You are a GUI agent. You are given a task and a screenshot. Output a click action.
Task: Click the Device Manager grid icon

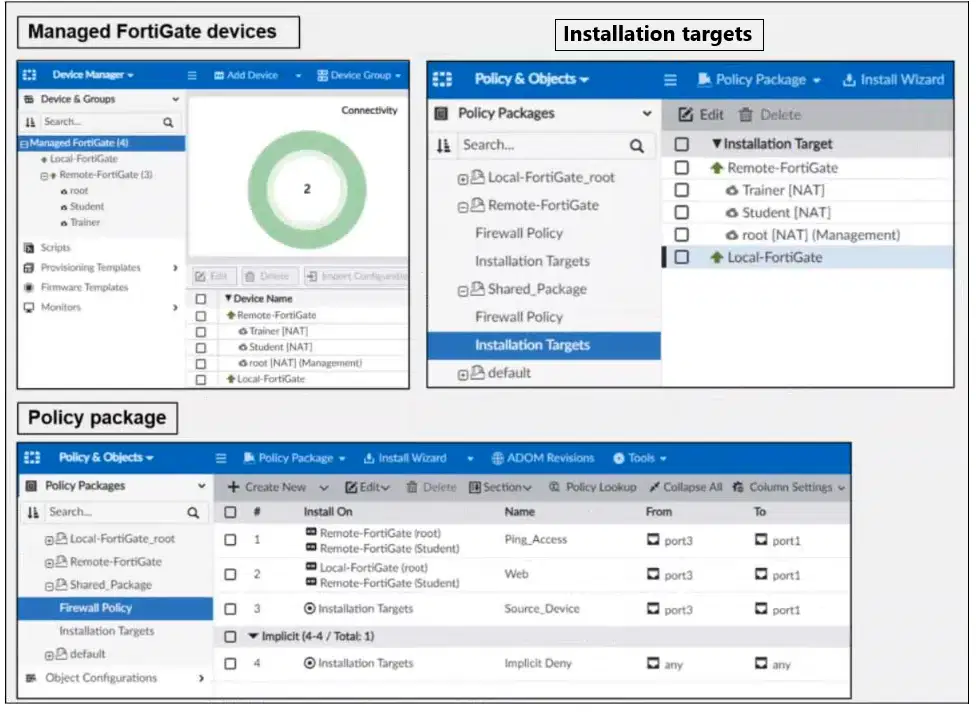[x=29, y=75]
